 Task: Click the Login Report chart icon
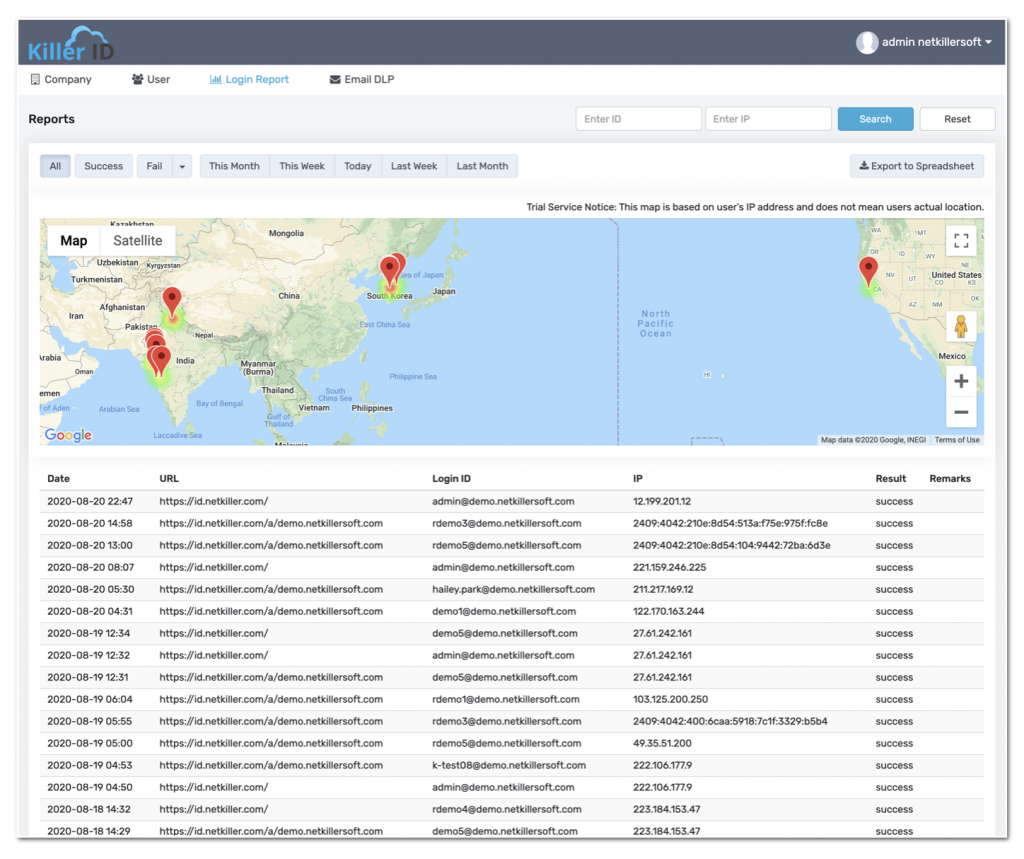(x=216, y=79)
